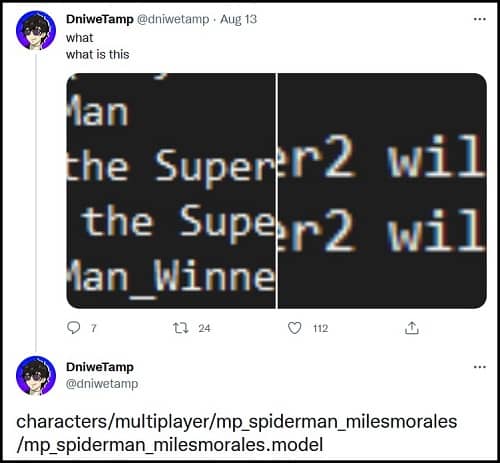Image resolution: width=500 pixels, height=463 pixels.
Task: View the 7 replies count
Action: [94, 329]
